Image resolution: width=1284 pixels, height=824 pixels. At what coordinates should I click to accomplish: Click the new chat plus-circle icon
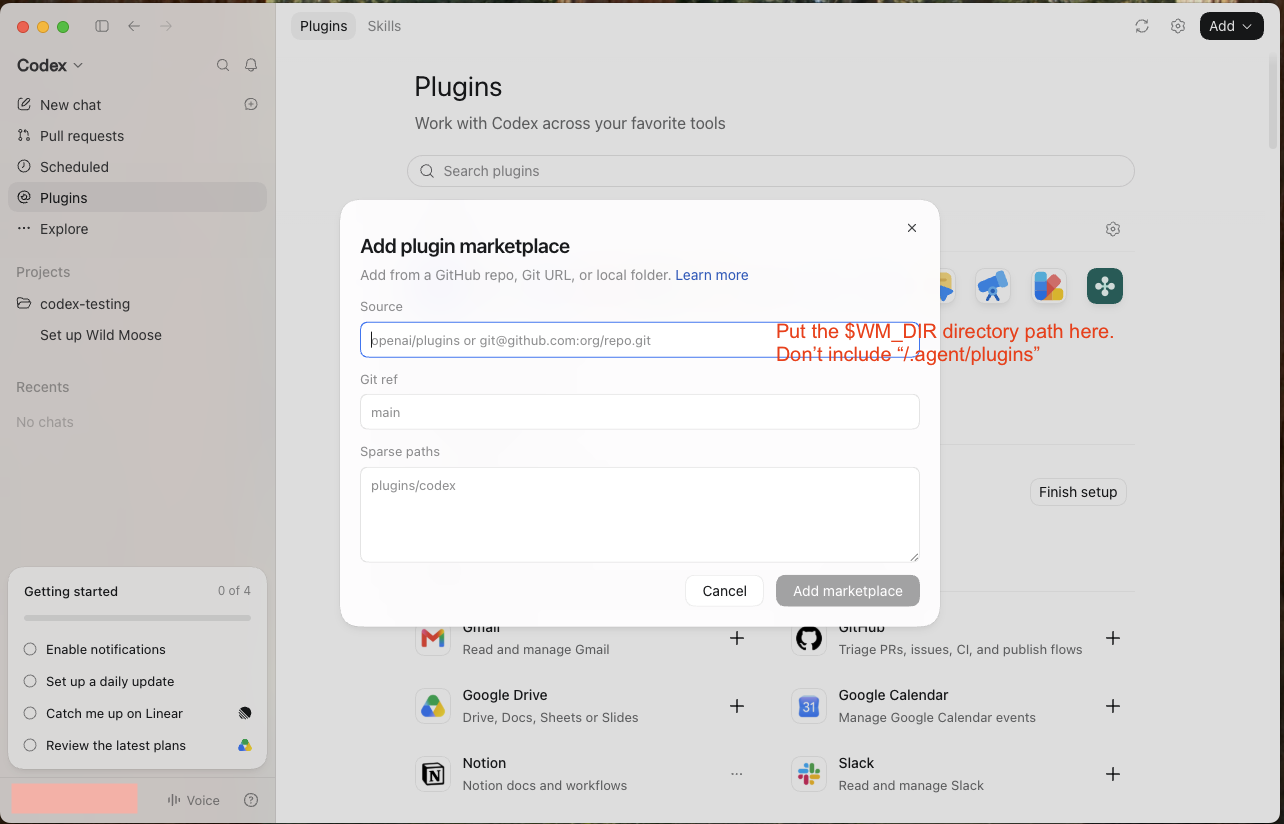pos(251,104)
